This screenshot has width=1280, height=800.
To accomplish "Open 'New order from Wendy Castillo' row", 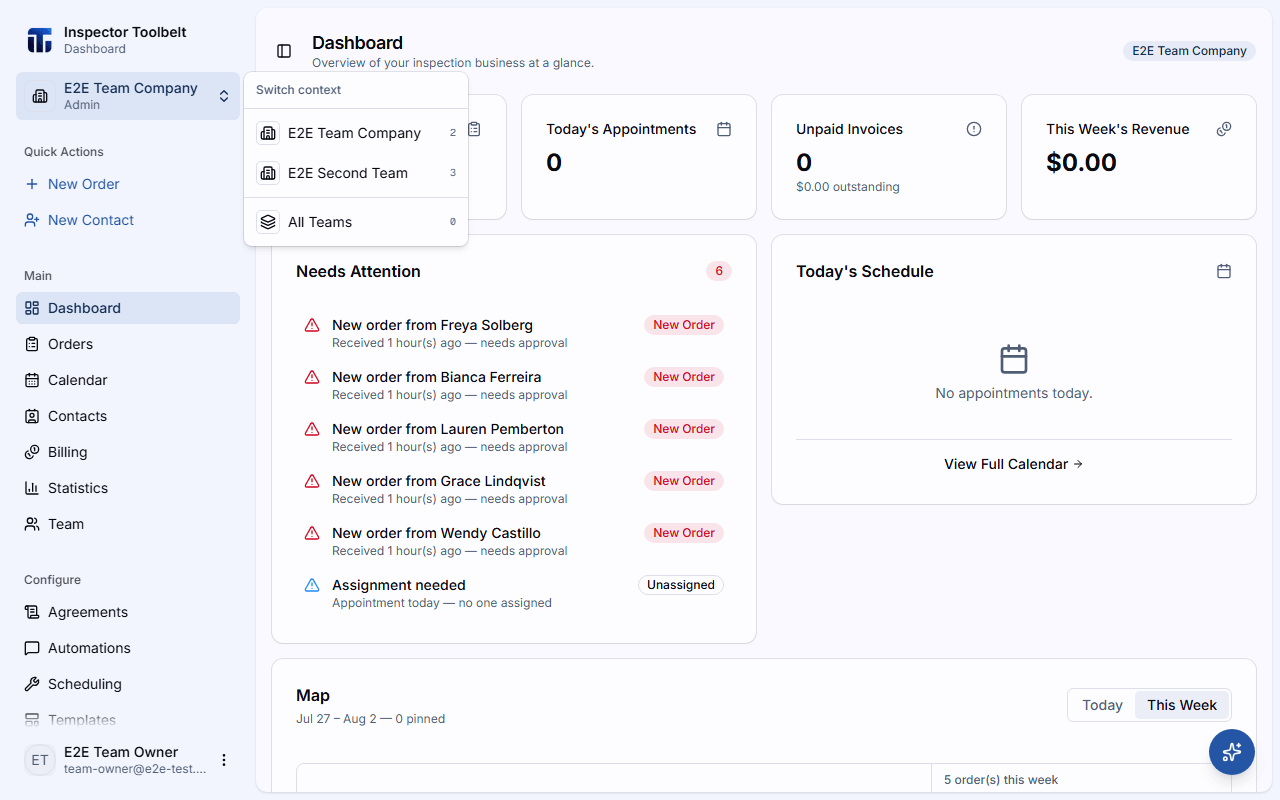I will [x=514, y=542].
